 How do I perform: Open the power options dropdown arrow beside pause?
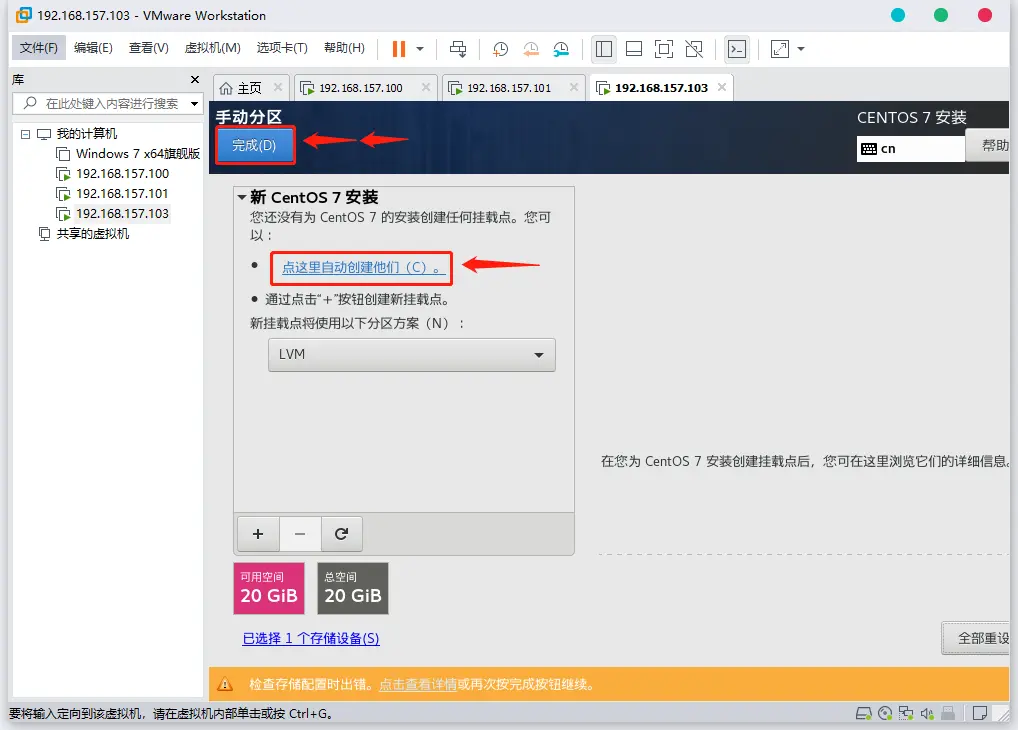[x=420, y=49]
